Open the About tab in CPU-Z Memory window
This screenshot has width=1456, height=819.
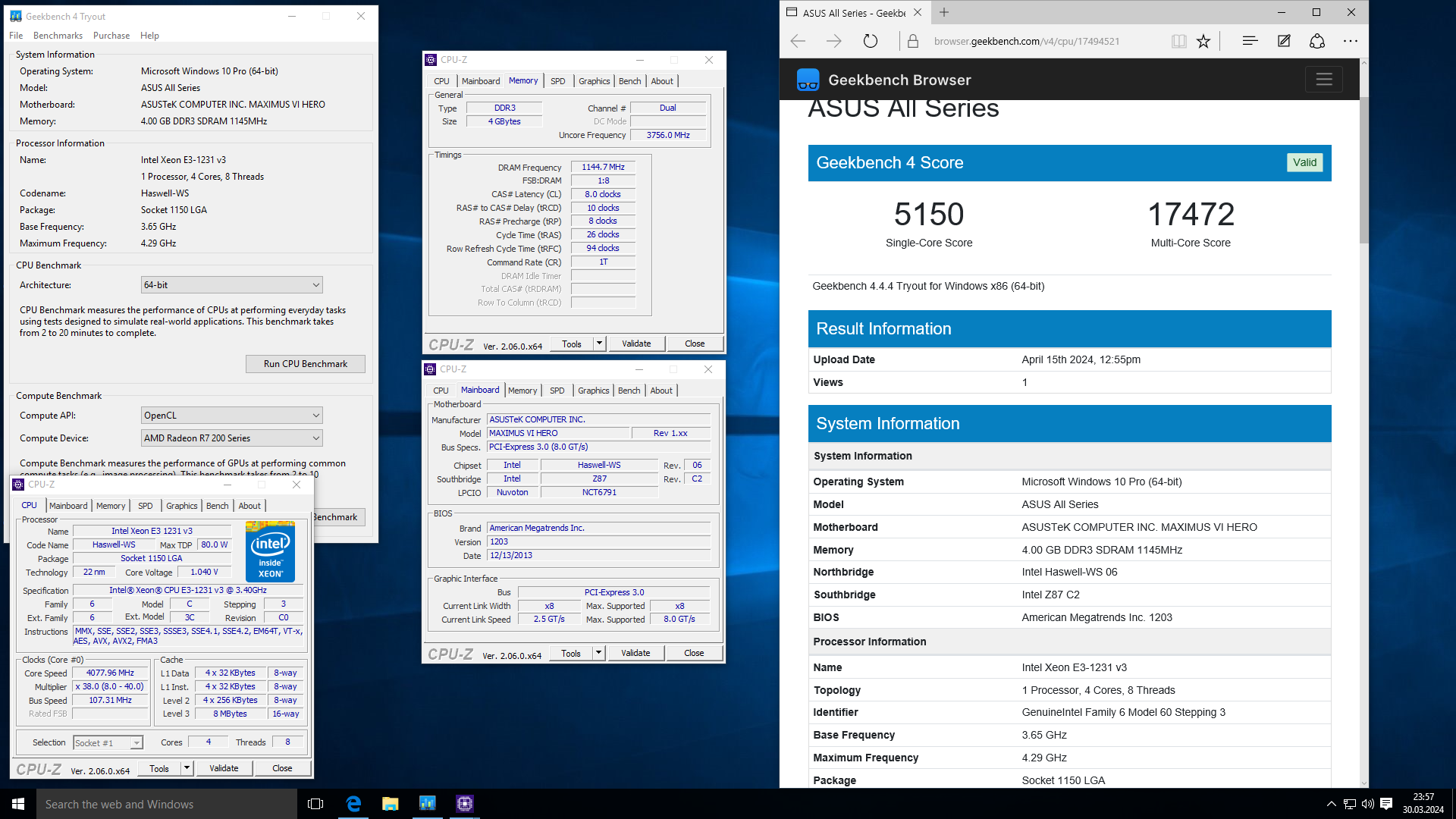pos(662,81)
